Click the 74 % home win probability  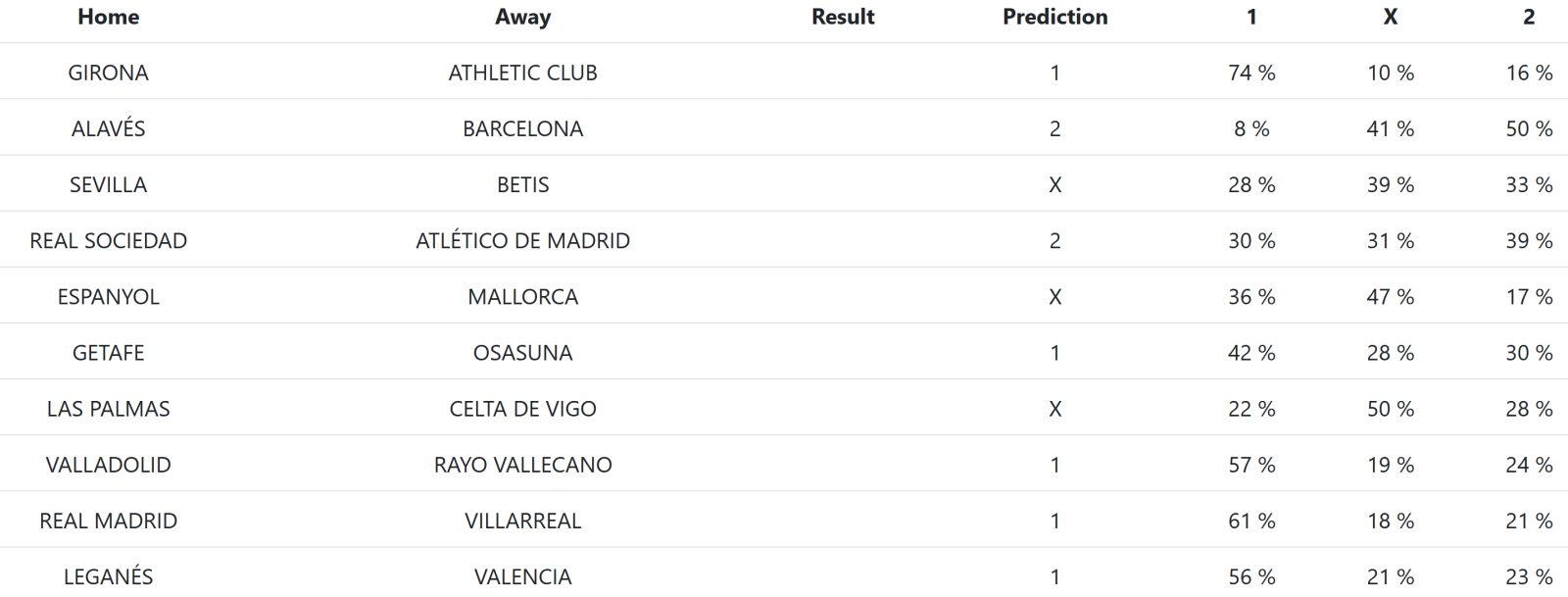pyautogui.click(x=1251, y=73)
